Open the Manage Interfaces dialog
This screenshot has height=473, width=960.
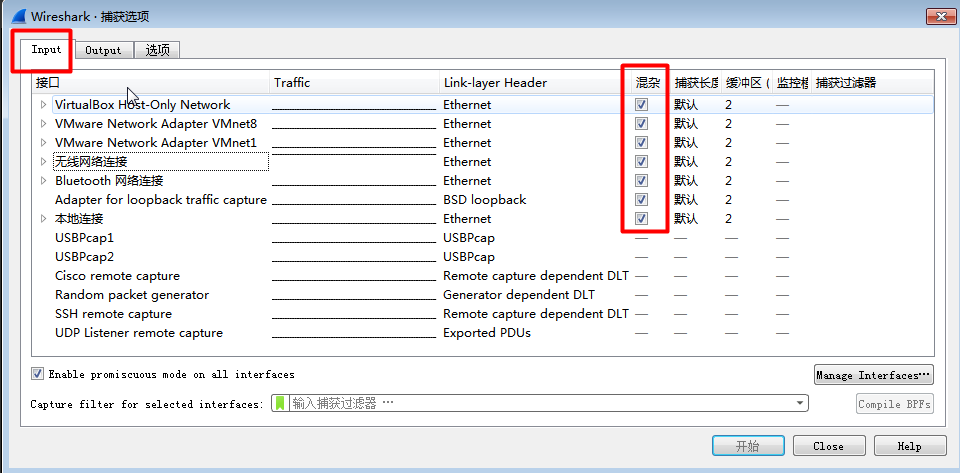pyautogui.click(x=874, y=375)
